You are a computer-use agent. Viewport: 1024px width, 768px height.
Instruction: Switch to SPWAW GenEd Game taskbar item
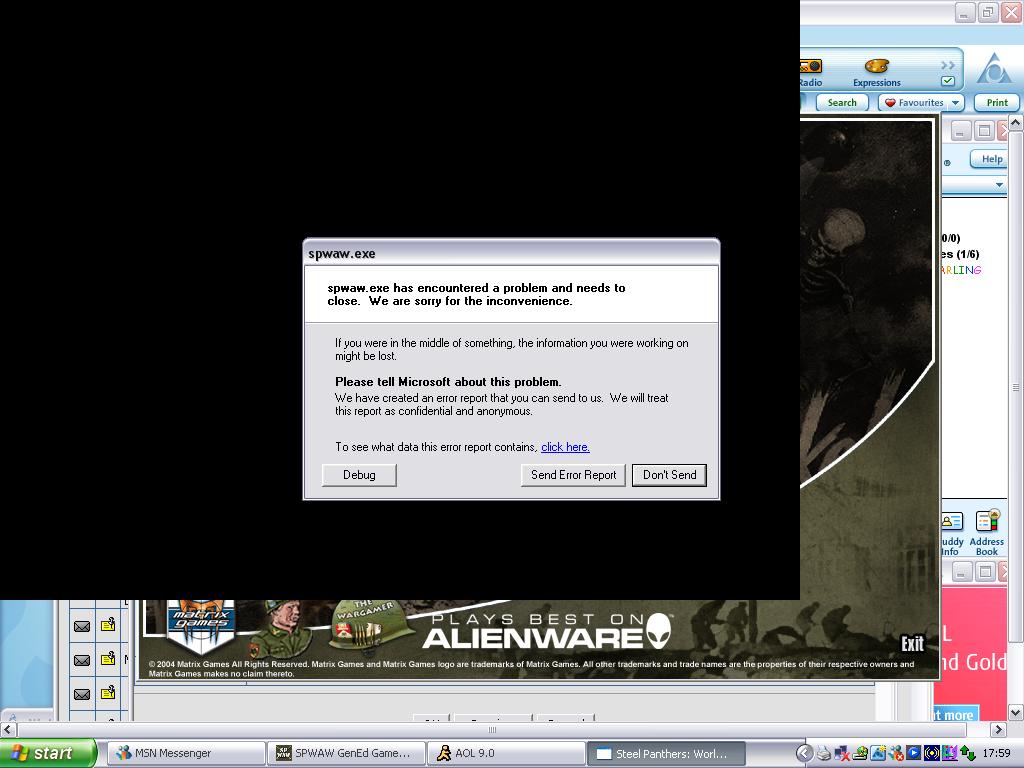click(346, 753)
